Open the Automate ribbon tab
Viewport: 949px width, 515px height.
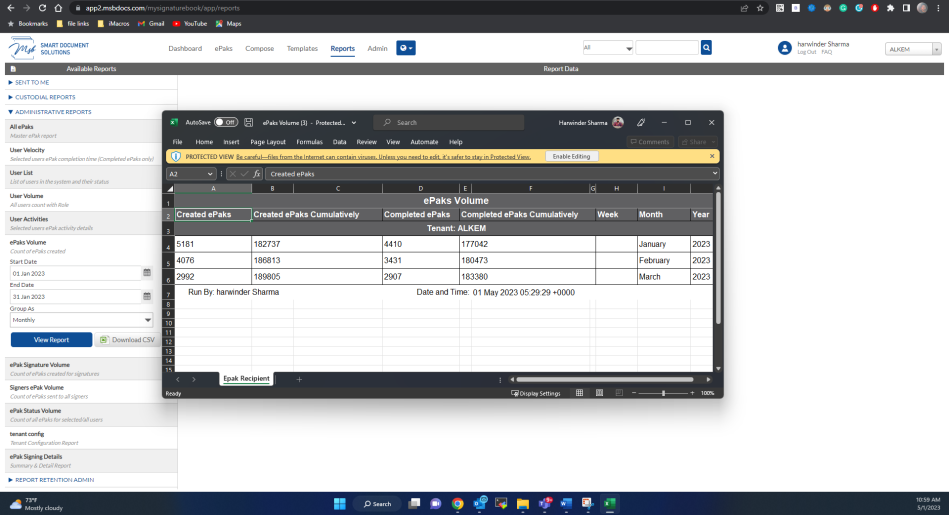click(424, 142)
